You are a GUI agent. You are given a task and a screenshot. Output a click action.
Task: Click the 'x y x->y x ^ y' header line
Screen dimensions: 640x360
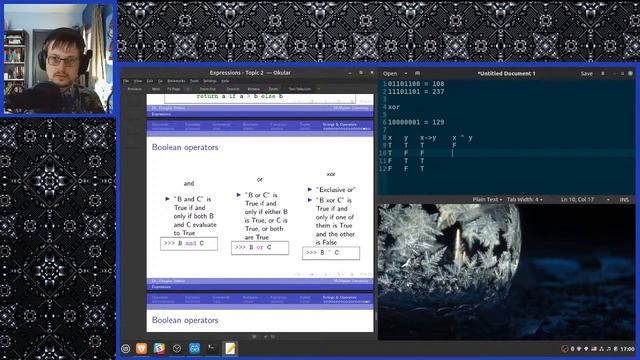tap(430, 138)
